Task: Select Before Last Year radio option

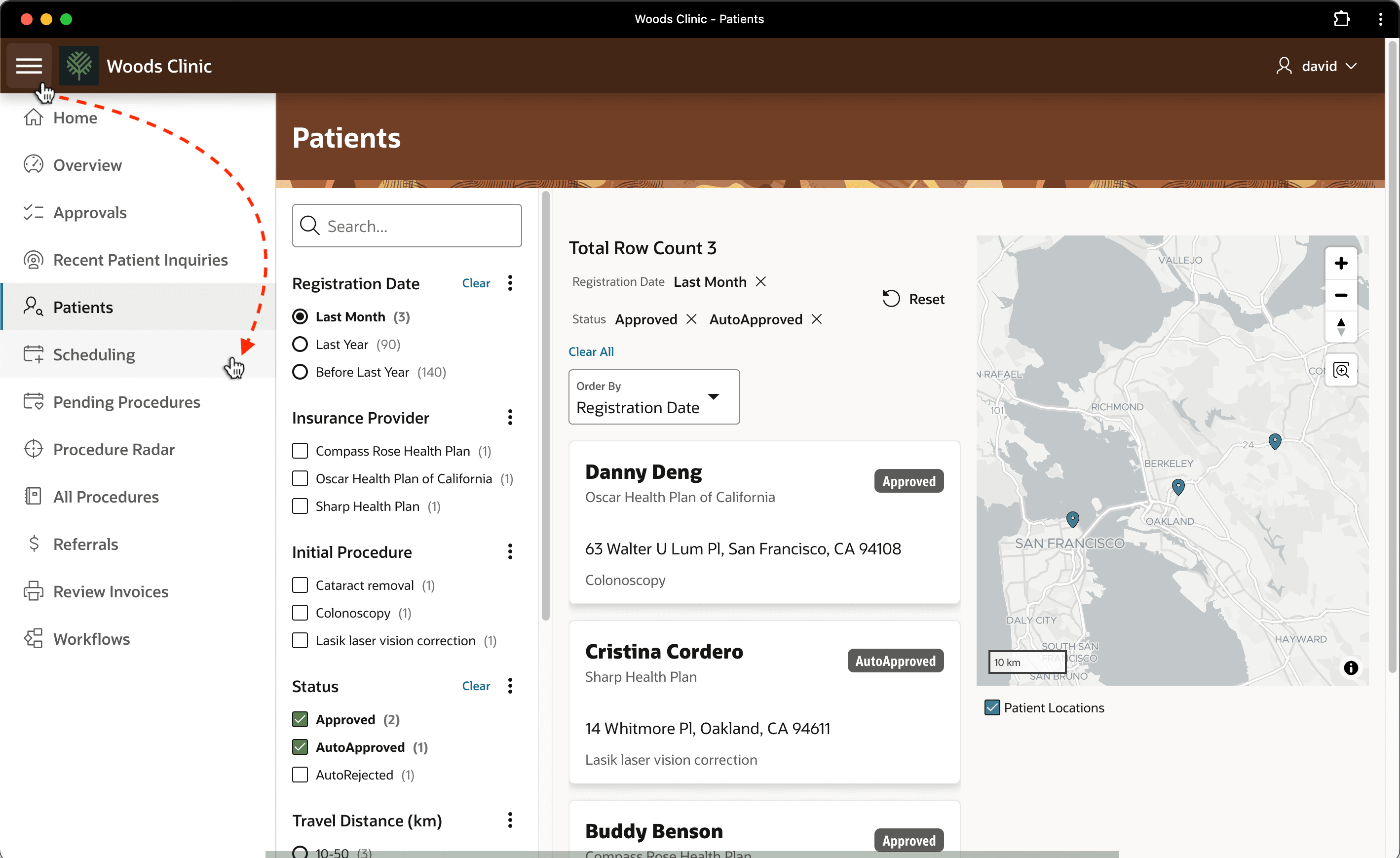Action: [x=300, y=372]
